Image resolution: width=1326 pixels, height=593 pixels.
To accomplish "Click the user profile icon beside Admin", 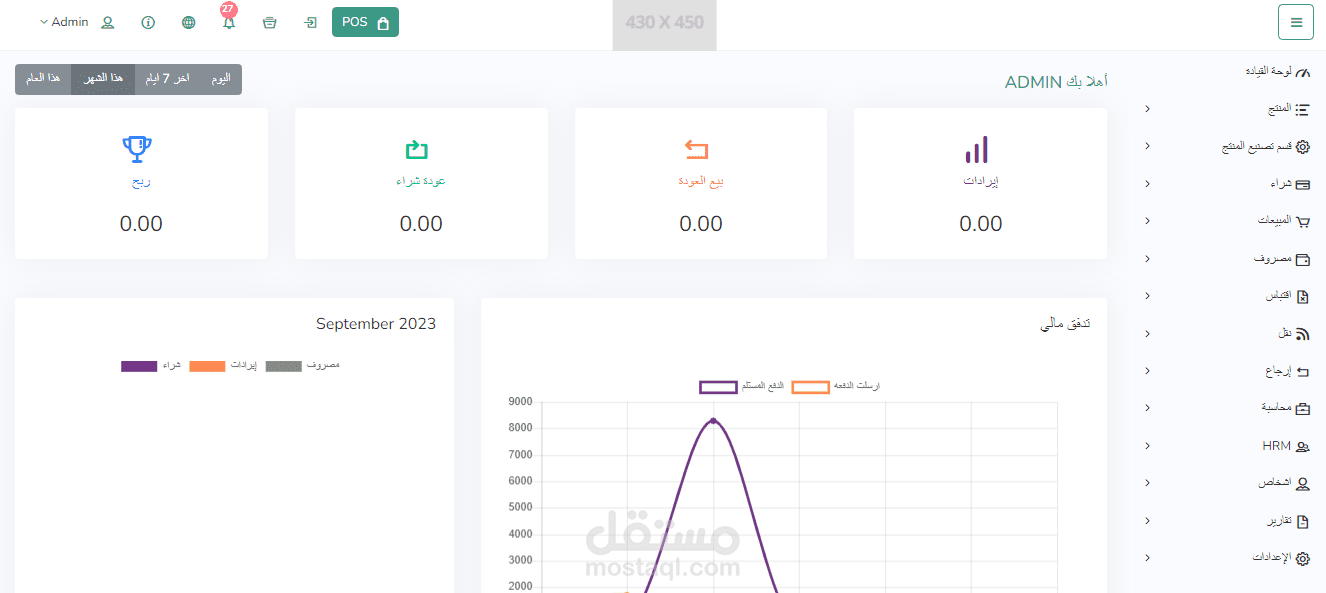I will [x=108, y=22].
